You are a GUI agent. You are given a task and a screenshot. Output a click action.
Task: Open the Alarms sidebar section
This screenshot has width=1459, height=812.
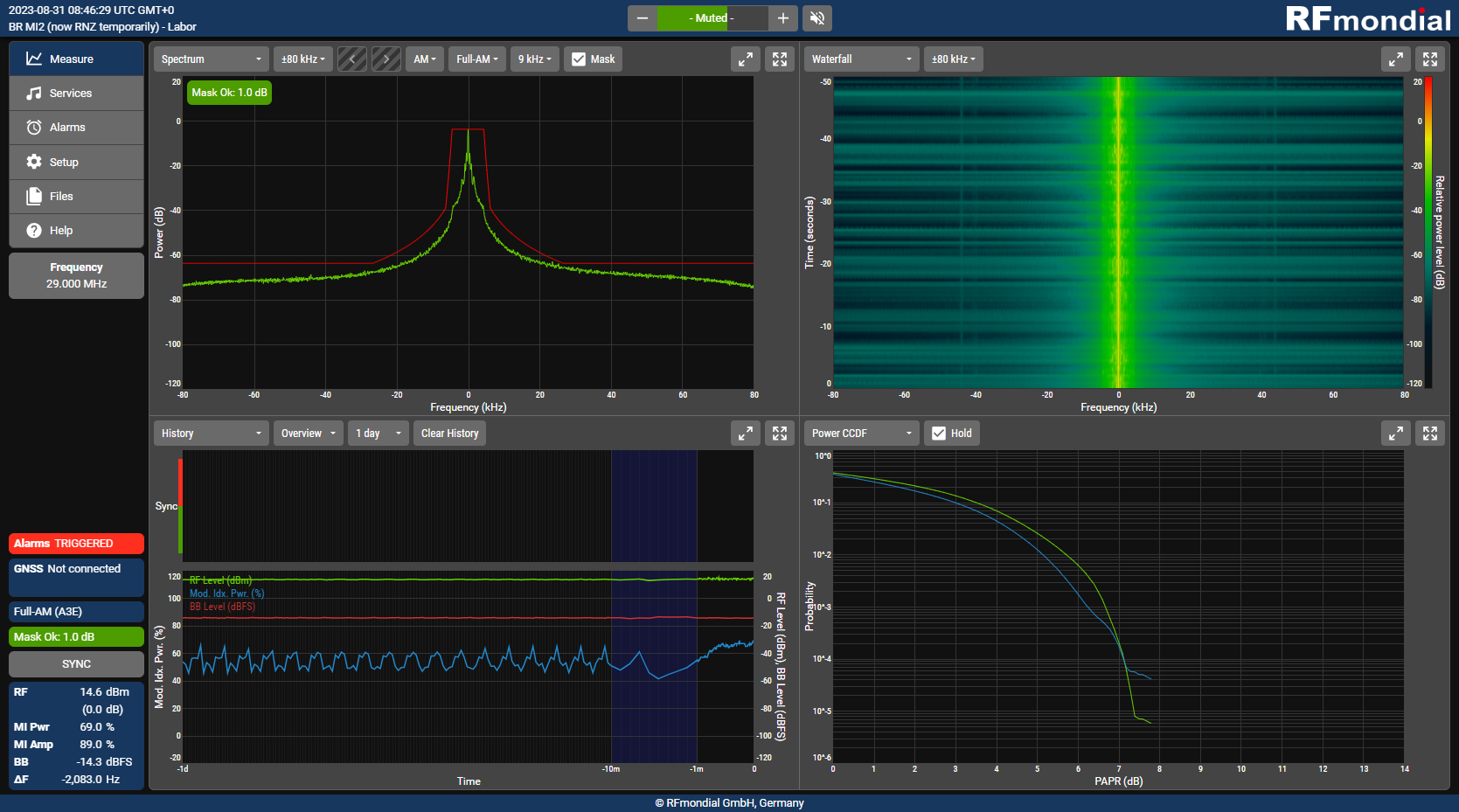point(76,128)
